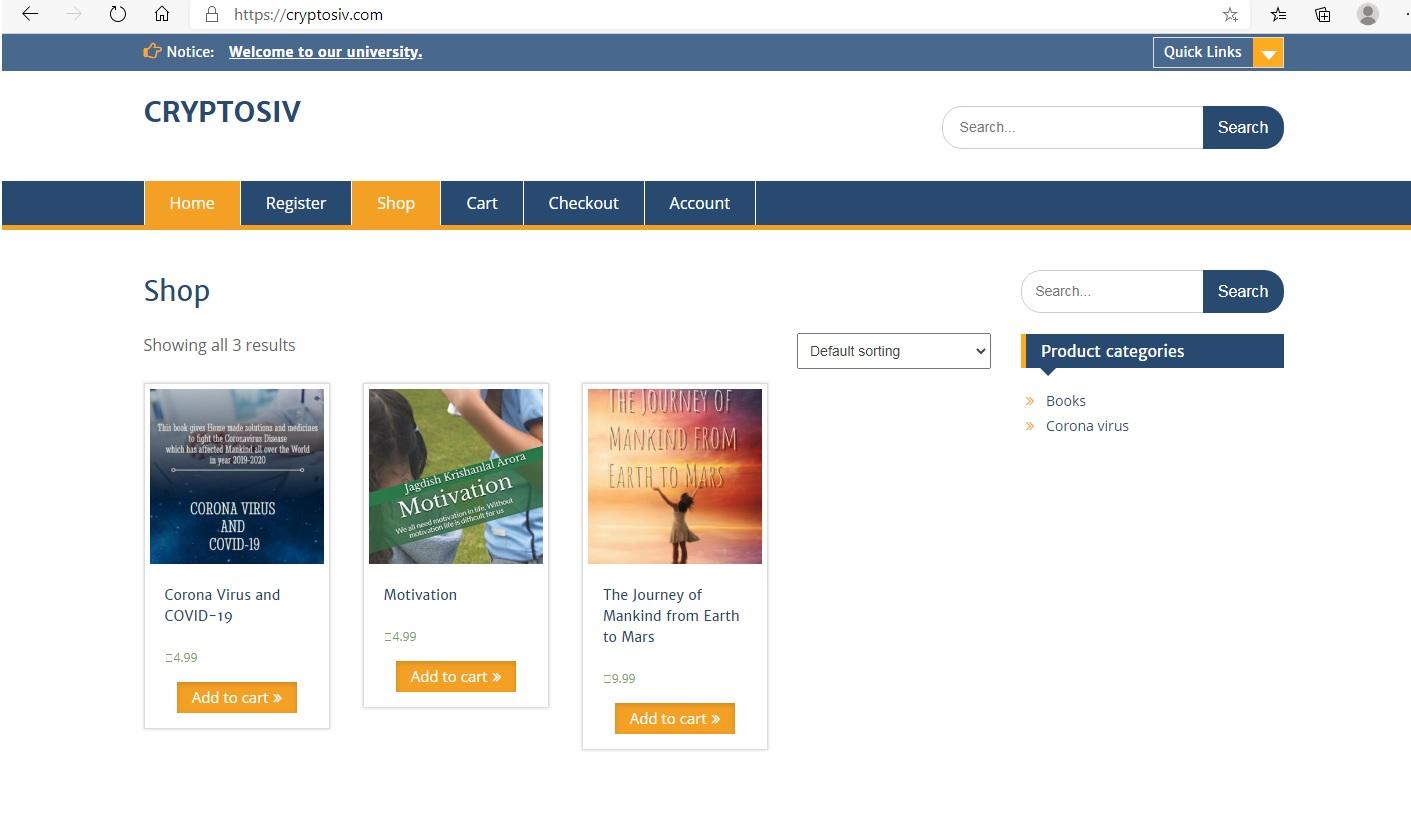Switch to the Cart tab

(481, 202)
